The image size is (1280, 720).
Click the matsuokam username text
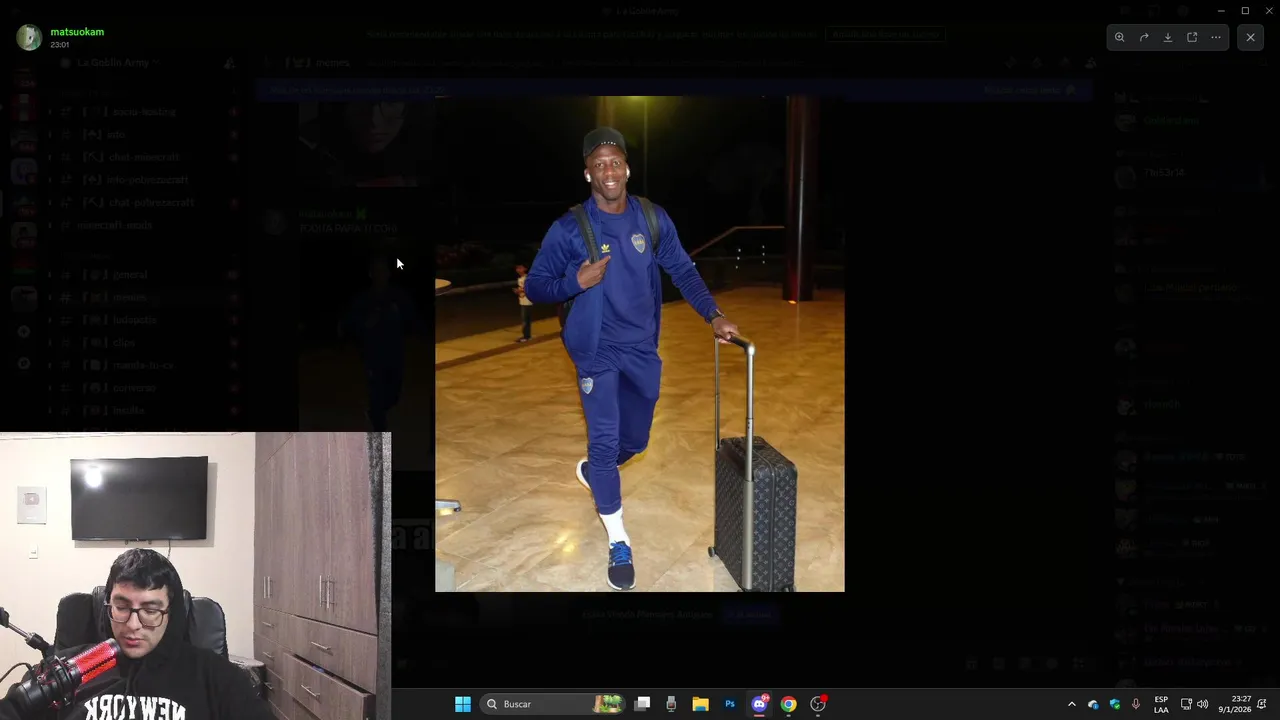click(x=77, y=32)
